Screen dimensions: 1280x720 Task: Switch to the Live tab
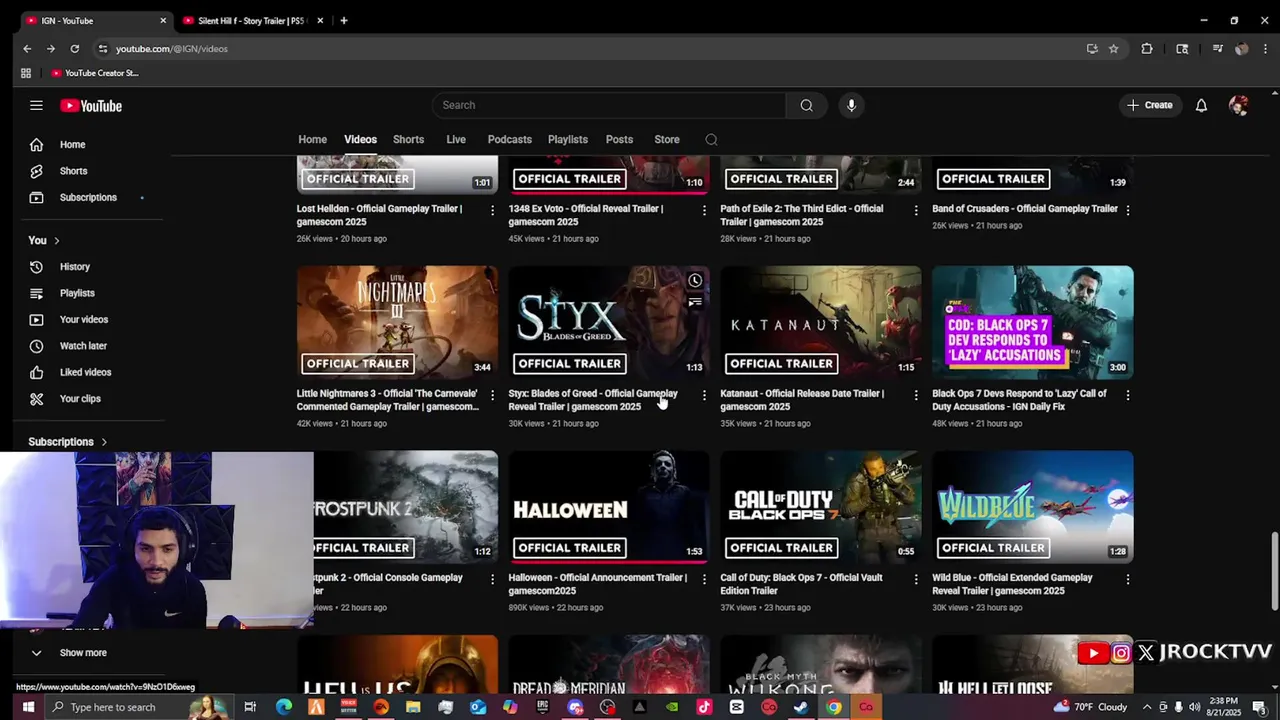tap(456, 140)
